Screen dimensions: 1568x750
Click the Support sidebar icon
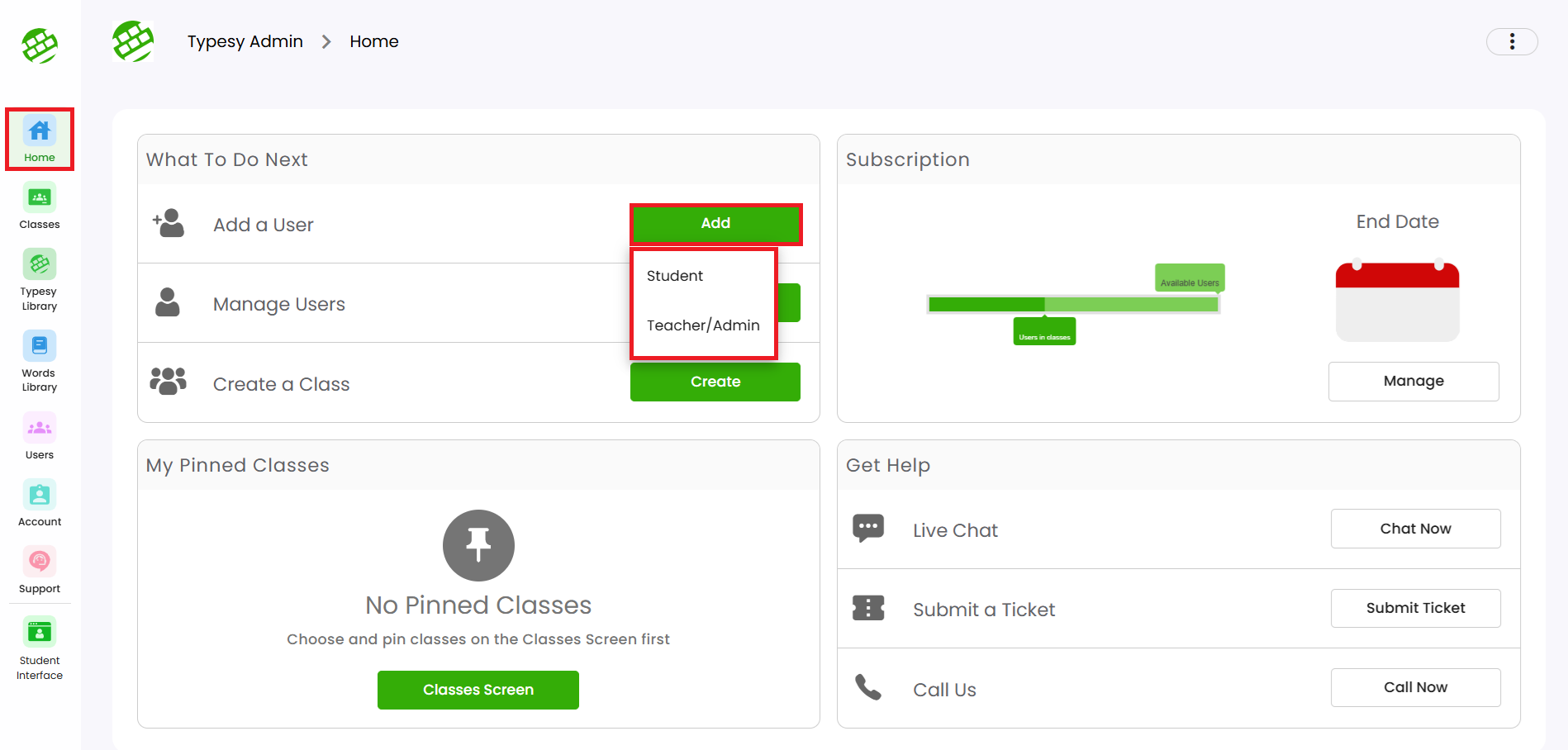tap(40, 562)
